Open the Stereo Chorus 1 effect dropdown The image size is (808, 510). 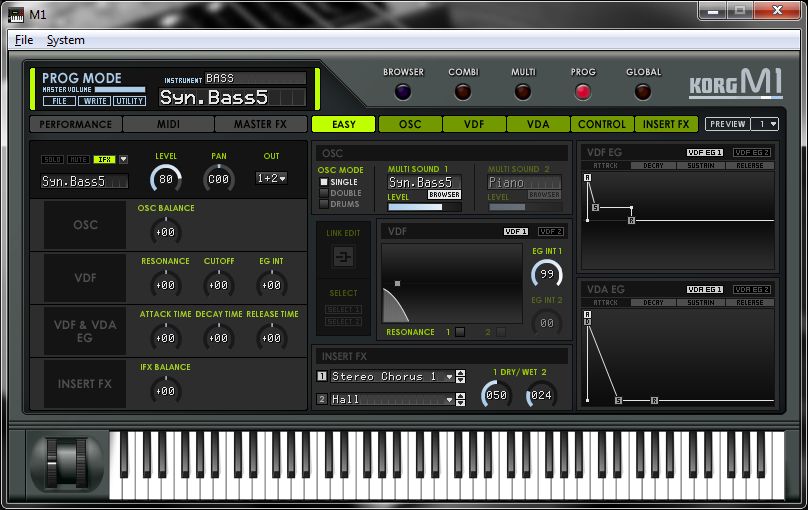392,377
